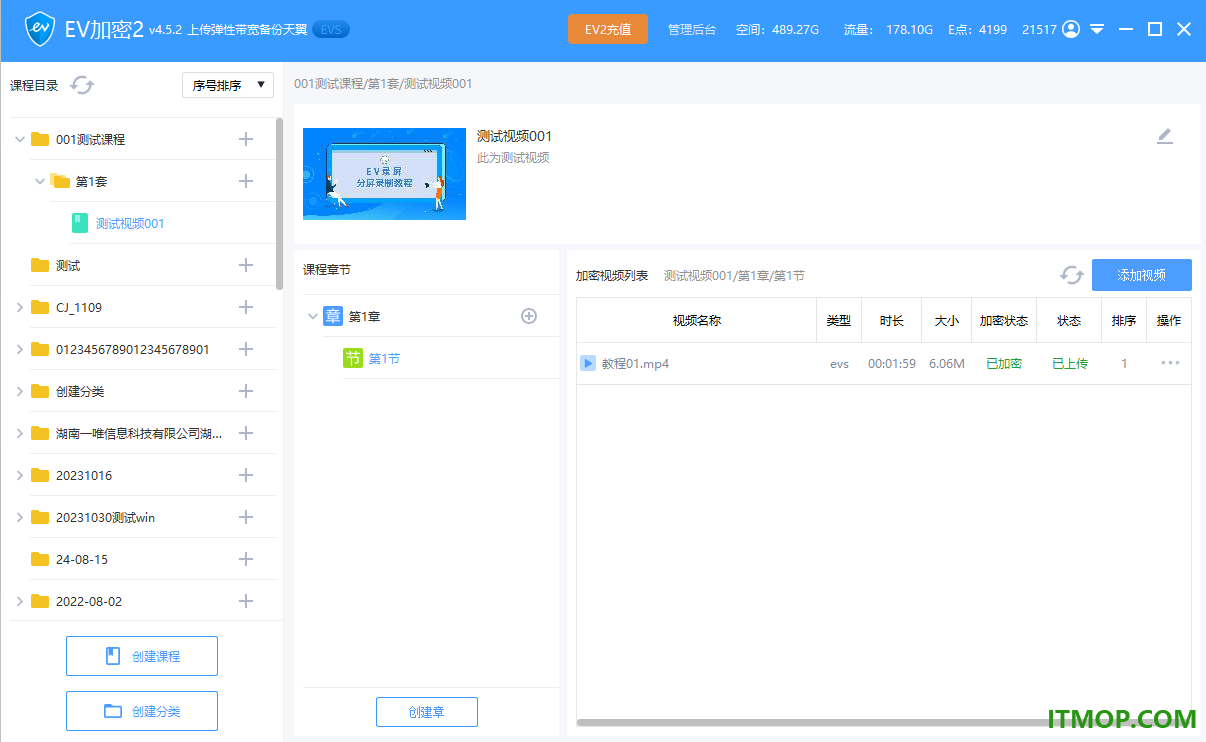
Task: Click the 001测试课程/第1套/测试视频001 breadcrumb path
Action: (x=383, y=84)
